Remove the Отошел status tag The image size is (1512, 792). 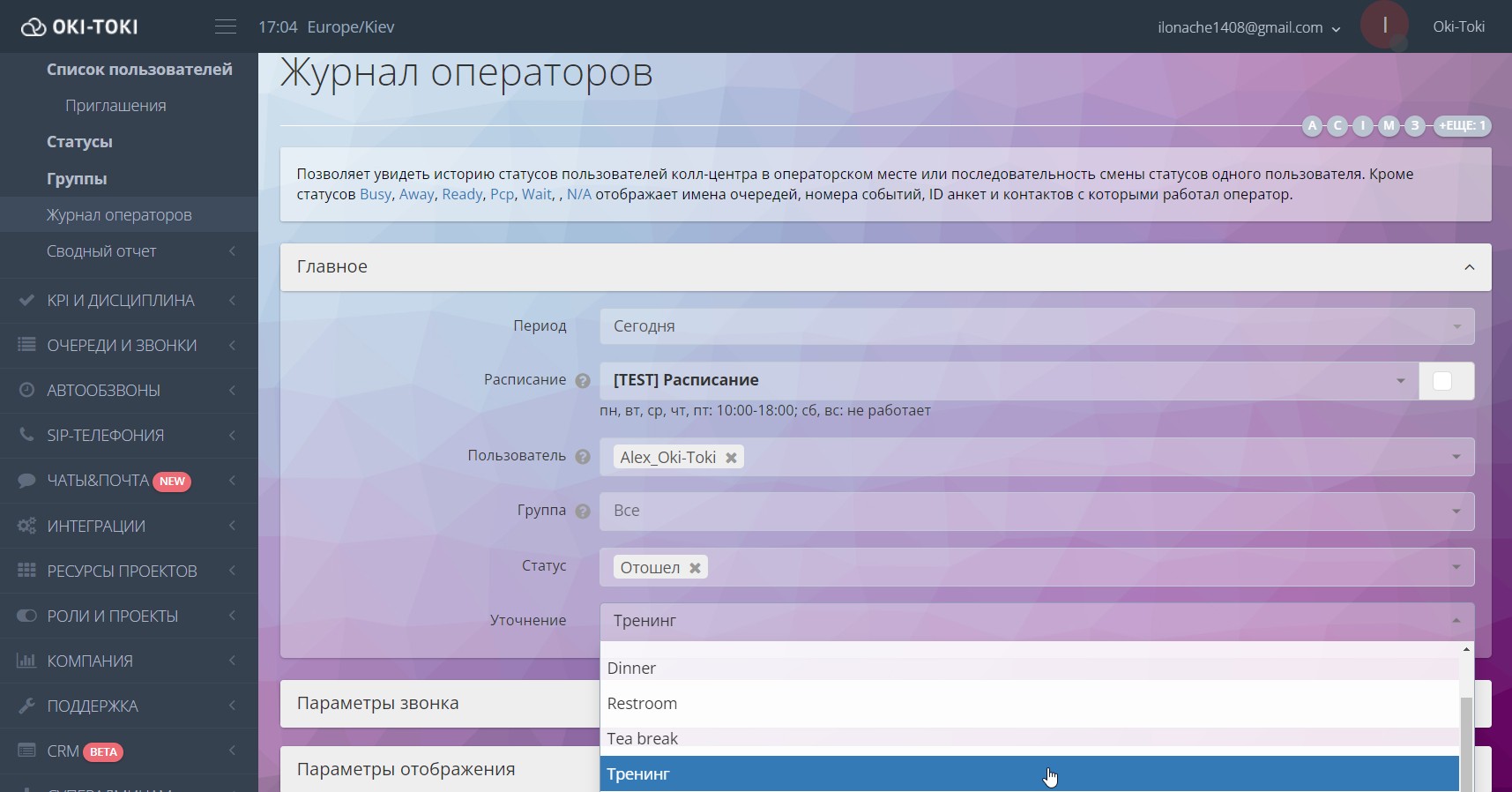[695, 568]
